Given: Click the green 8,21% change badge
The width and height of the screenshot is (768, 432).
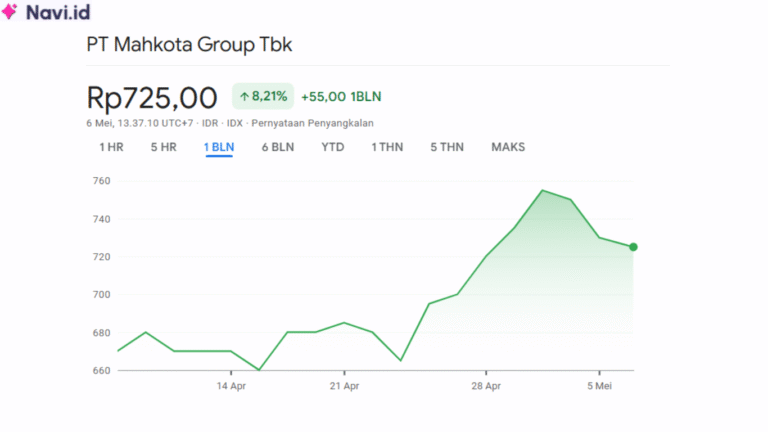Looking at the screenshot, I should 263,96.
